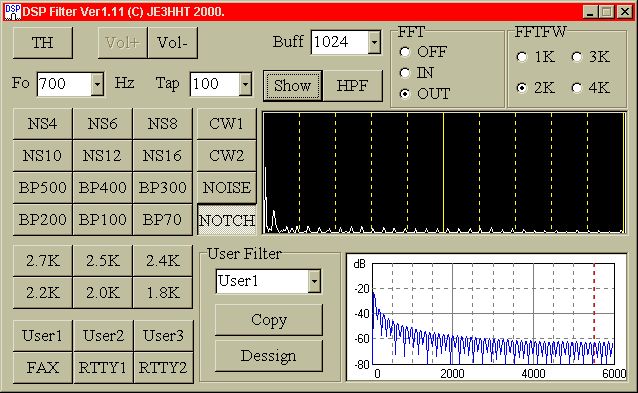This screenshot has width=638, height=393.
Task: Apply the 2.4K bandwidth filter
Action: pos(162,260)
